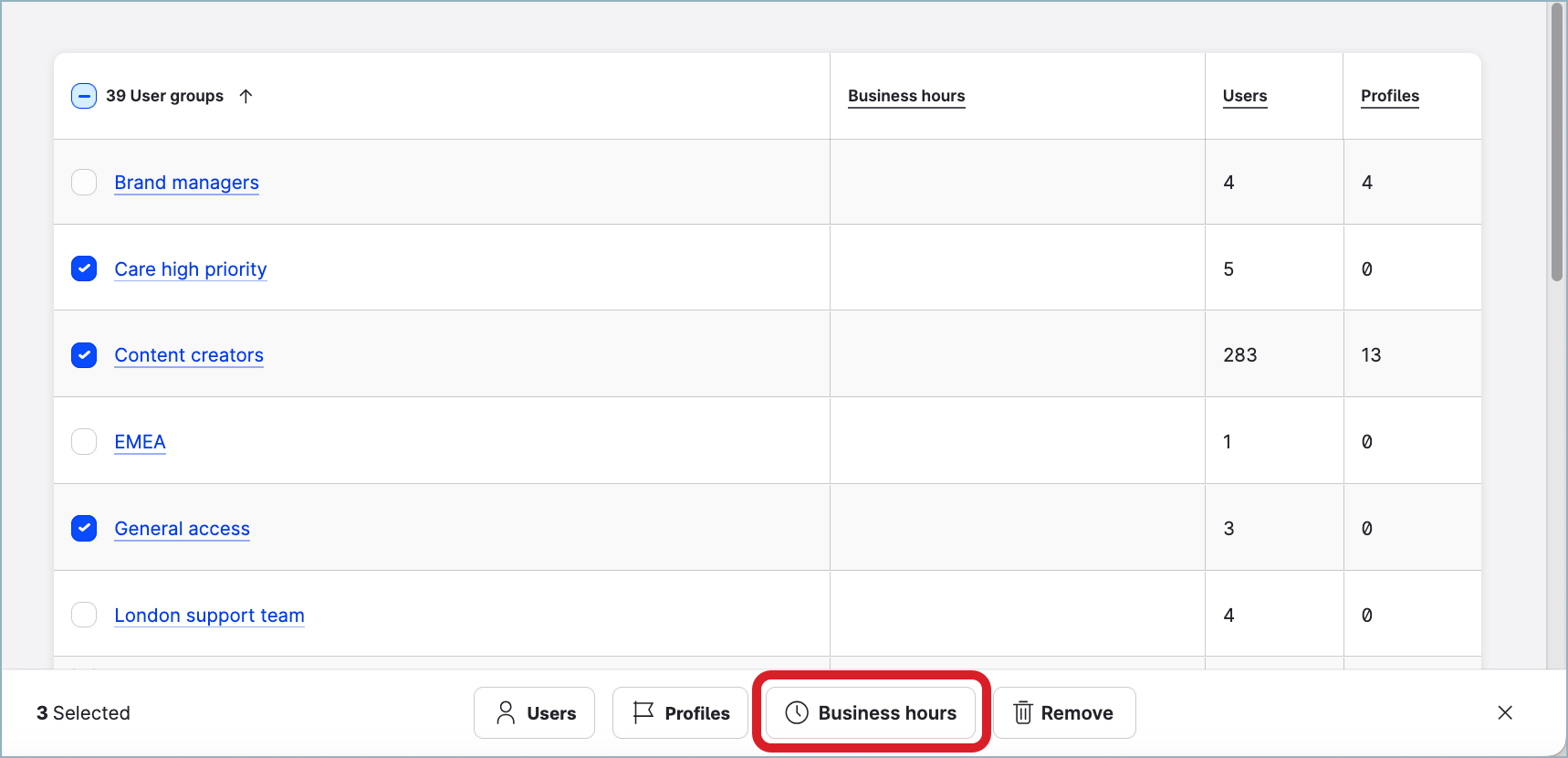The image size is (1568, 758).
Task: Uncheck the Care high priority checkbox
Action: [x=84, y=268]
